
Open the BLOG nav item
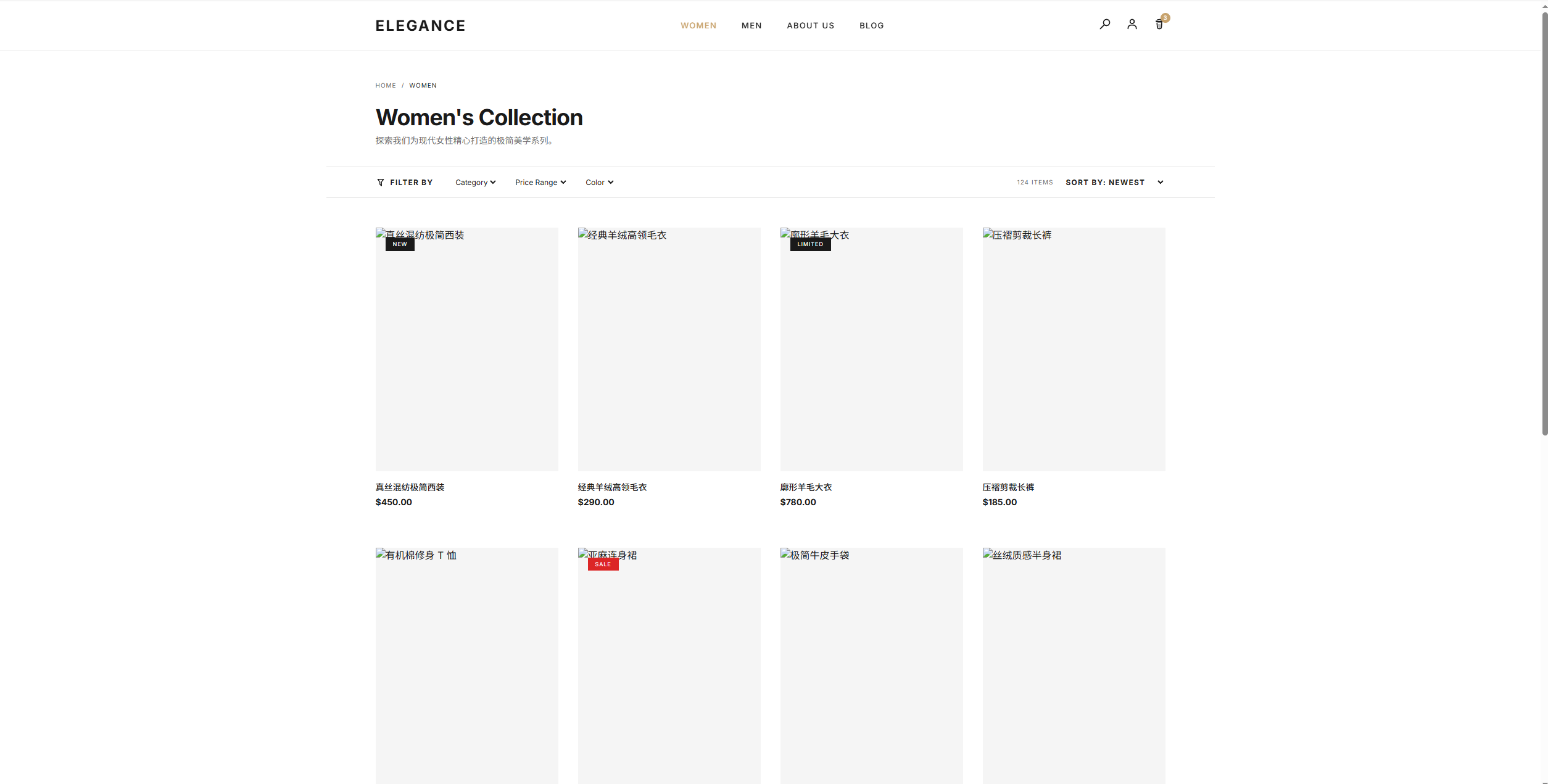coord(871,26)
